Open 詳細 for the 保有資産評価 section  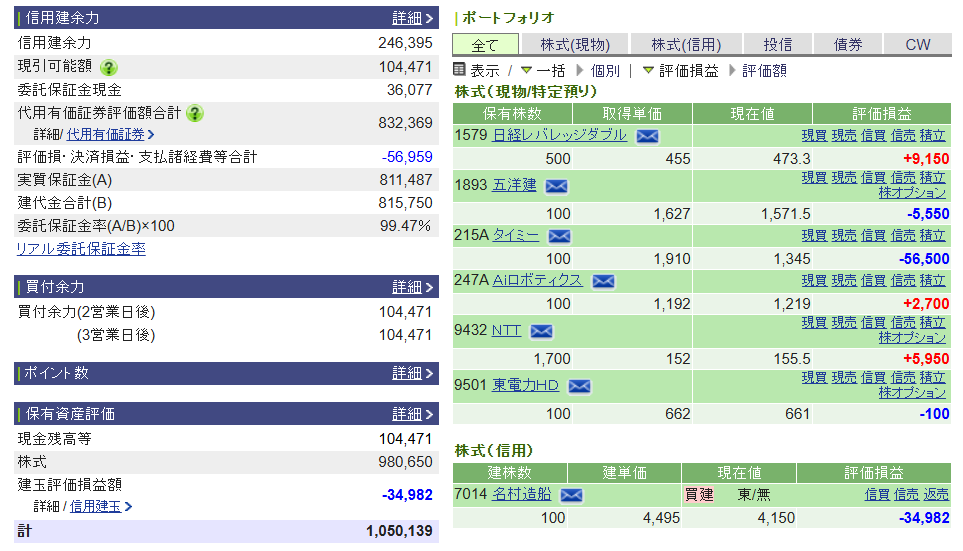[413, 414]
